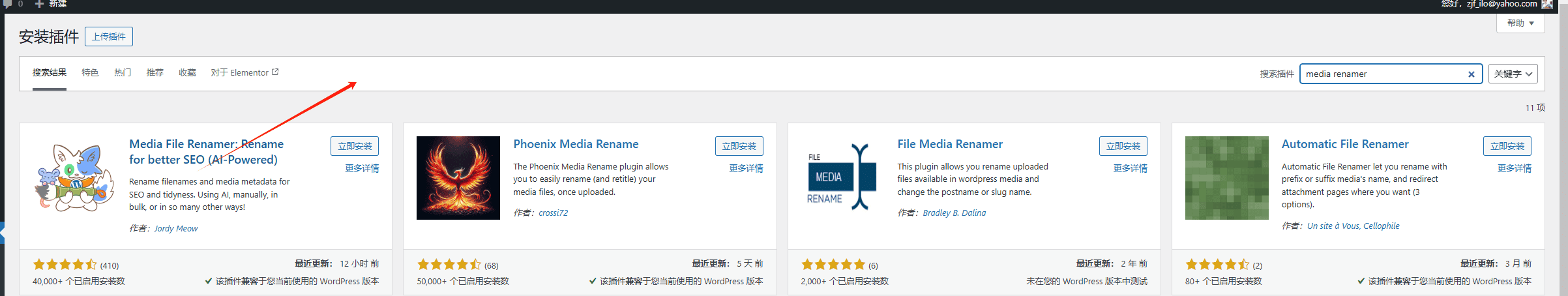Click the star rating with (2) reviews

pos(1224,265)
